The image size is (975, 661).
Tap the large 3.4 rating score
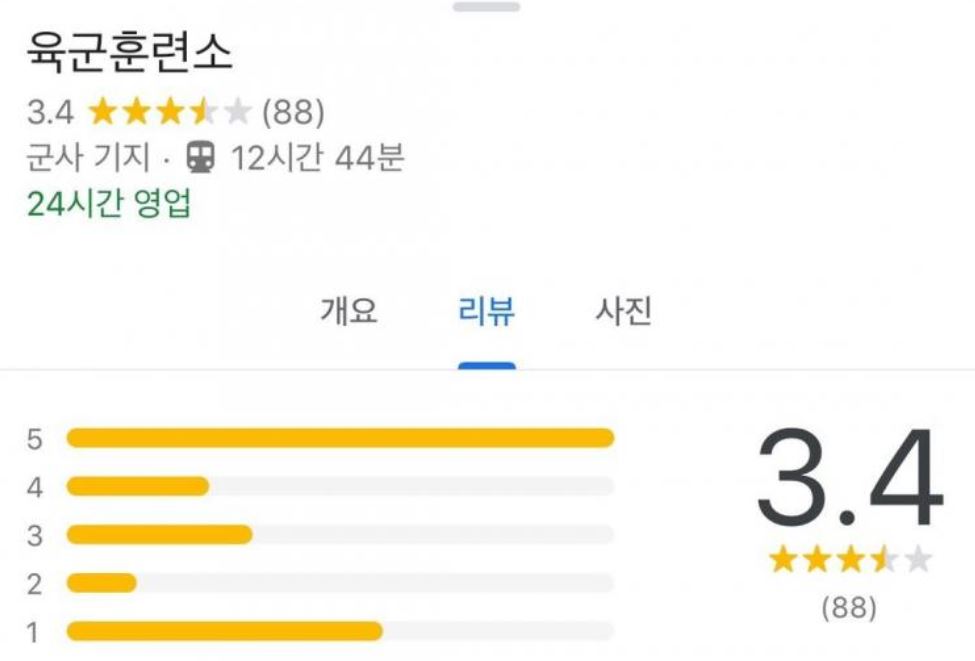[850, 477]
